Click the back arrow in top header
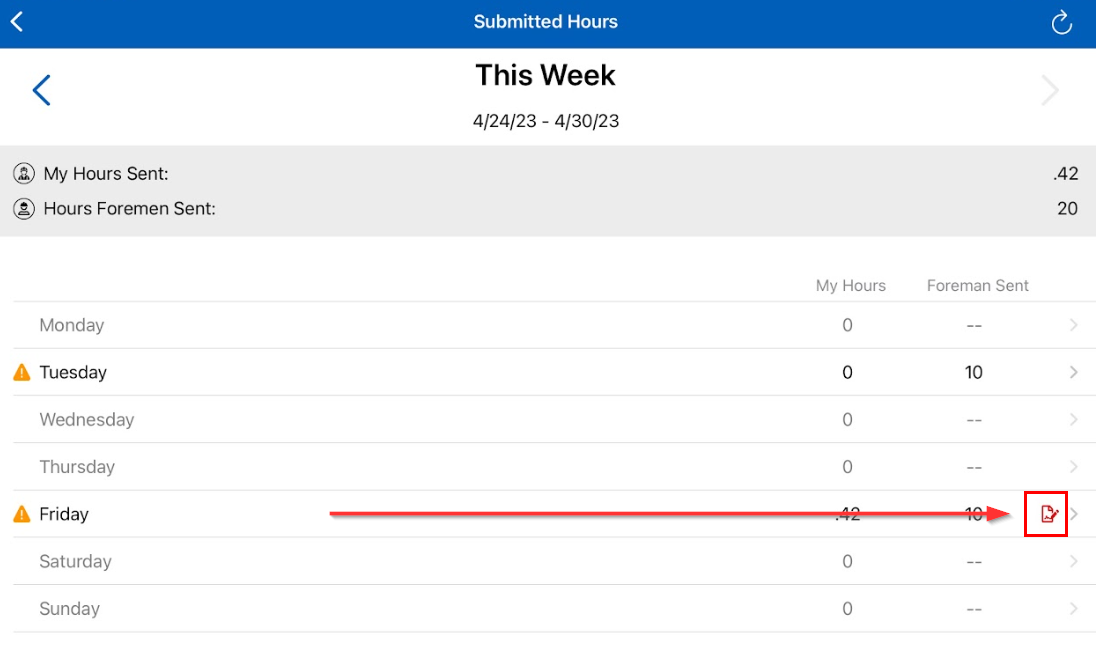 pos(17,22)
